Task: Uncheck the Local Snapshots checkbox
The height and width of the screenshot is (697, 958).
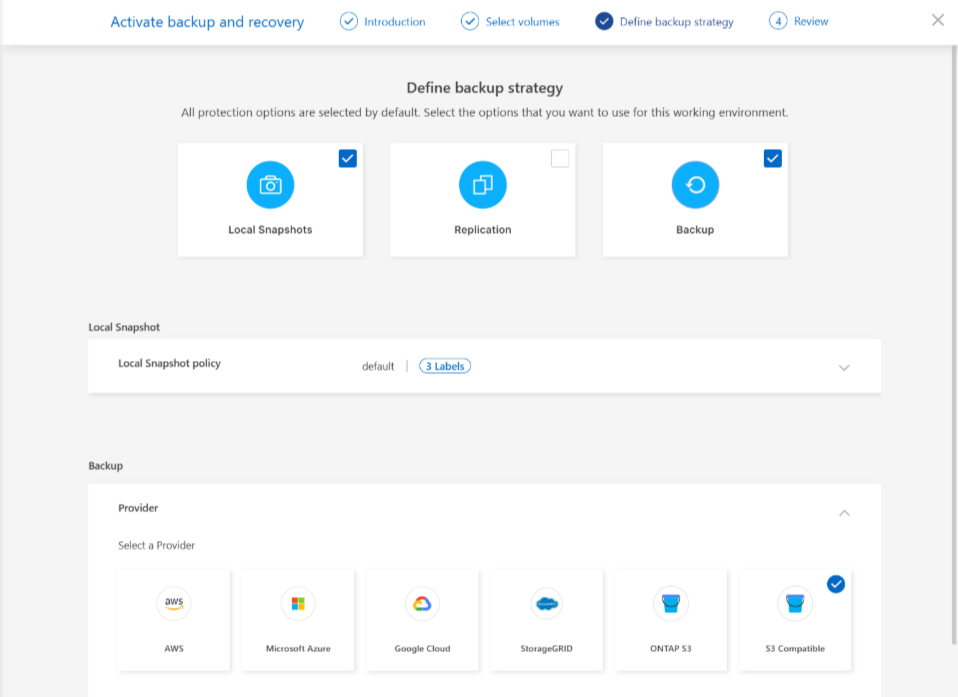Action: pos(347,158)
